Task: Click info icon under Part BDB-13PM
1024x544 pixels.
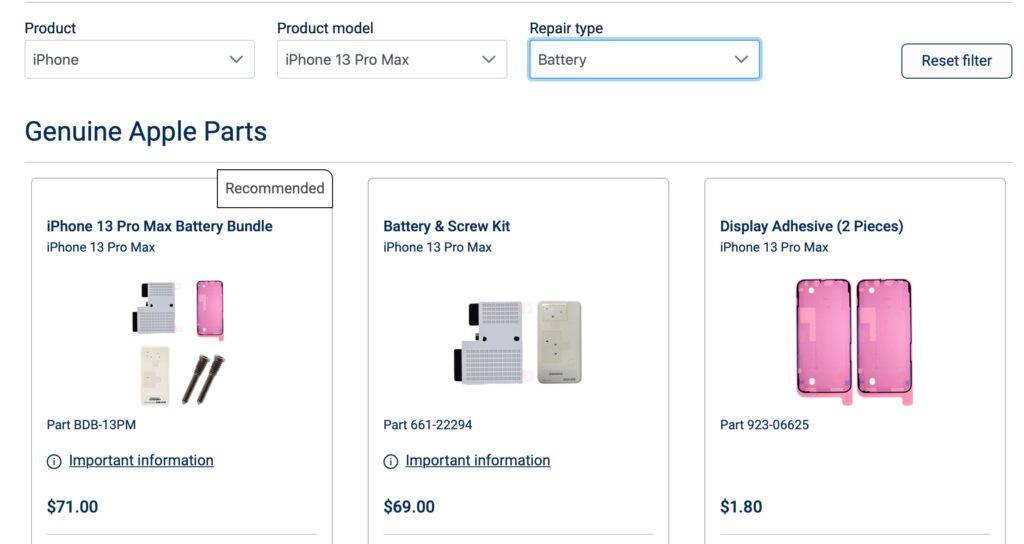Action: pyautogui.click(x=54, y=461)
